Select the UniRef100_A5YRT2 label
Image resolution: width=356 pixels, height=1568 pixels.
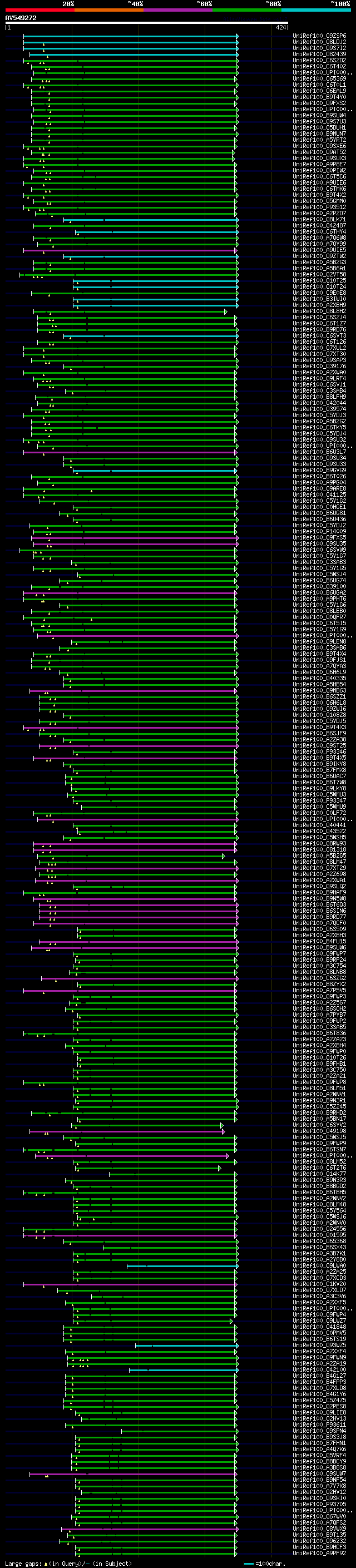coord(319,140)
